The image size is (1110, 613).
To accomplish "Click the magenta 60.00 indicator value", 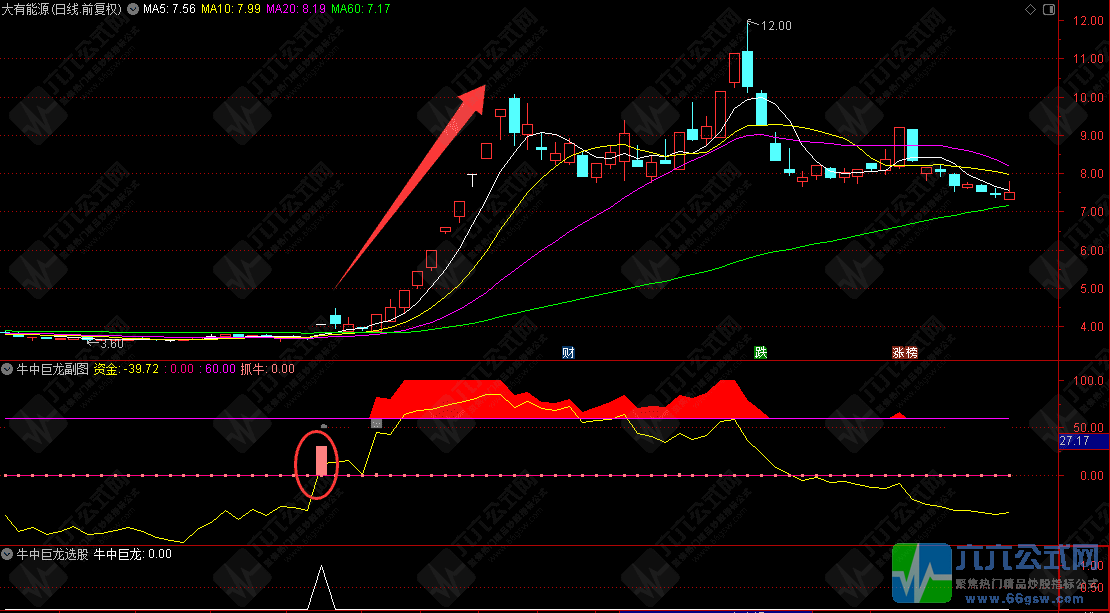I will [220, 369].
